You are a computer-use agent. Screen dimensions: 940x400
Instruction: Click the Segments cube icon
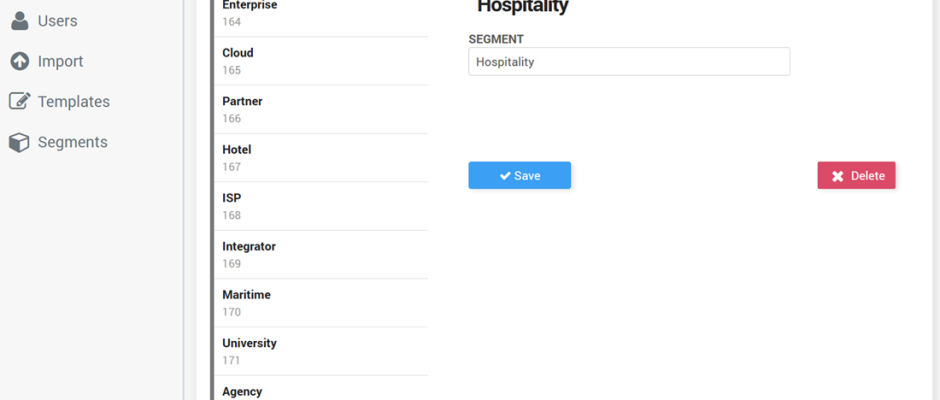pos(19,142)
